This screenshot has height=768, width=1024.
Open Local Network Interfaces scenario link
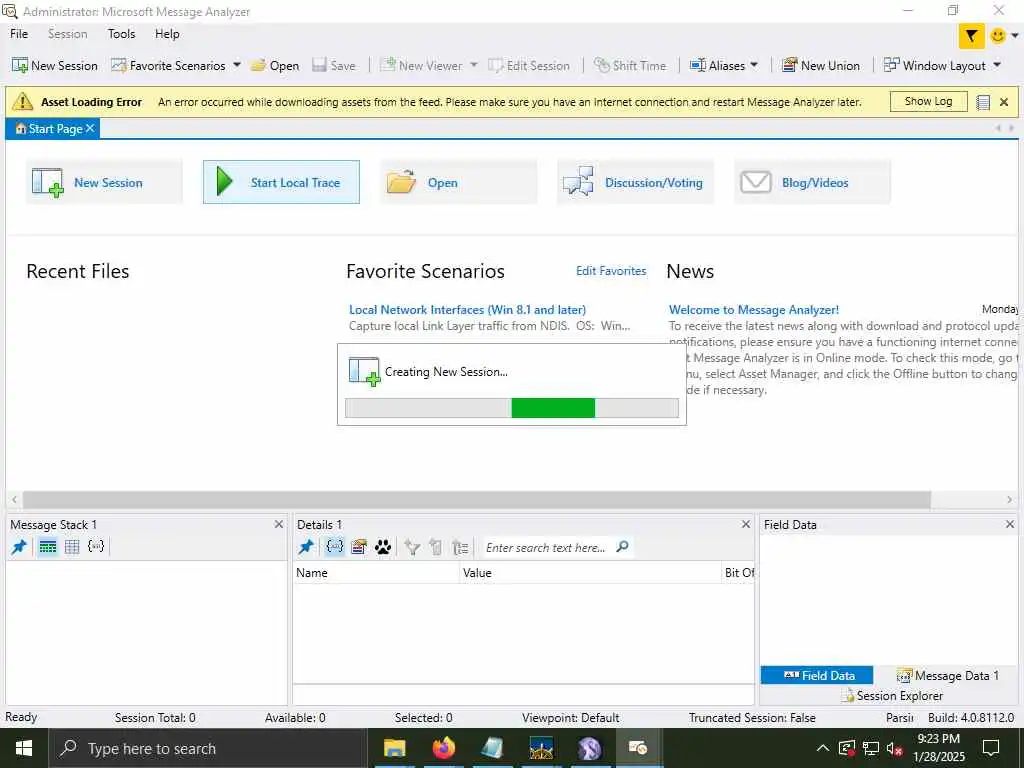pyautogui.click(x=467, y=310)
